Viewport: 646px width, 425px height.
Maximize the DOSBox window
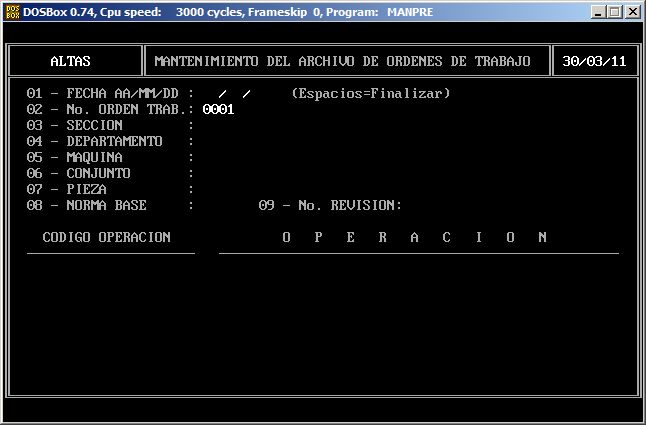click(614, 12)
